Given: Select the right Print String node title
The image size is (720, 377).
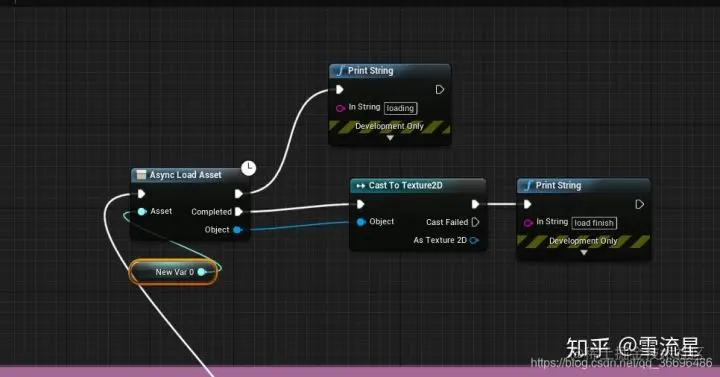Looking at the screenshot, I should pos(558,186).
